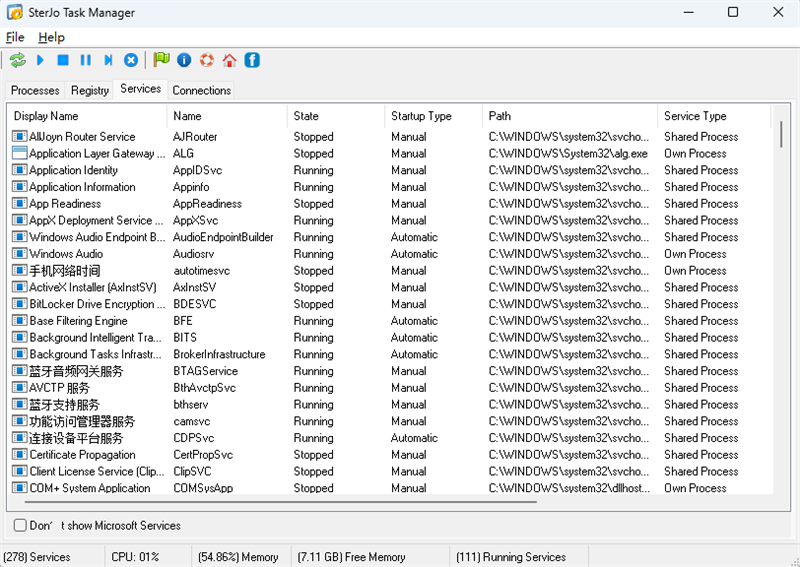This screenshot has width=800, height=567.
Task: Click the Application Layer Gateway row icon
Action: coord(19,153)
